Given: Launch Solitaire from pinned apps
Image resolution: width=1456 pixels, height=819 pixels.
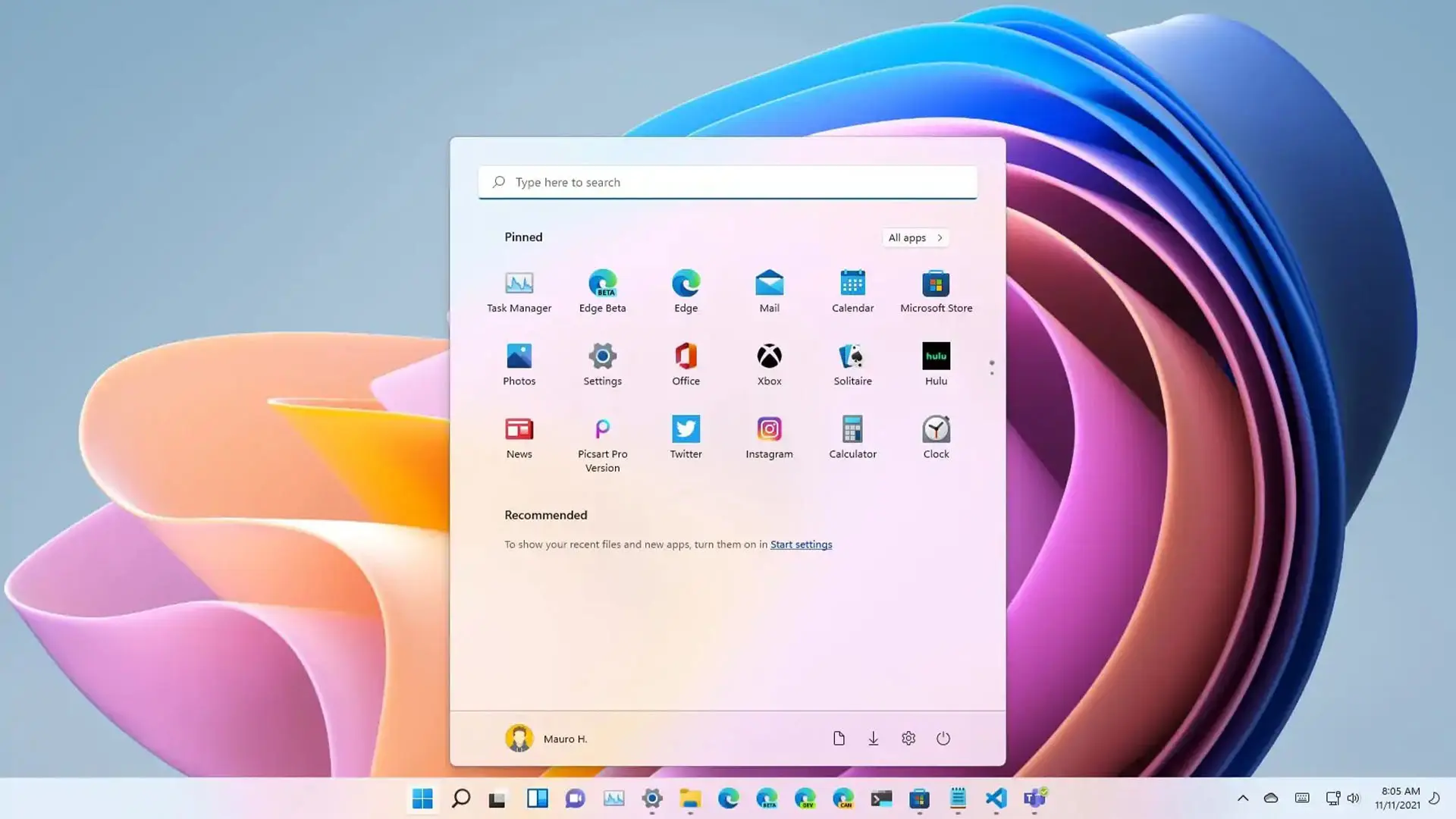Looking at the screenshot, I should [852, 364].
